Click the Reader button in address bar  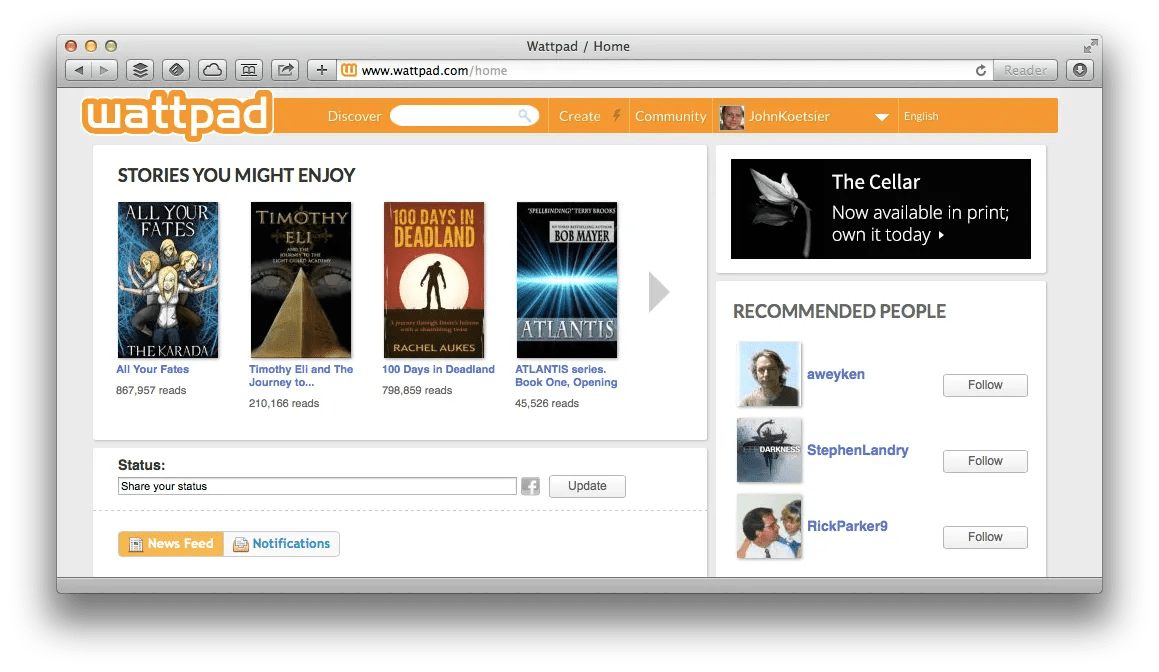(x=1025, y=70)
